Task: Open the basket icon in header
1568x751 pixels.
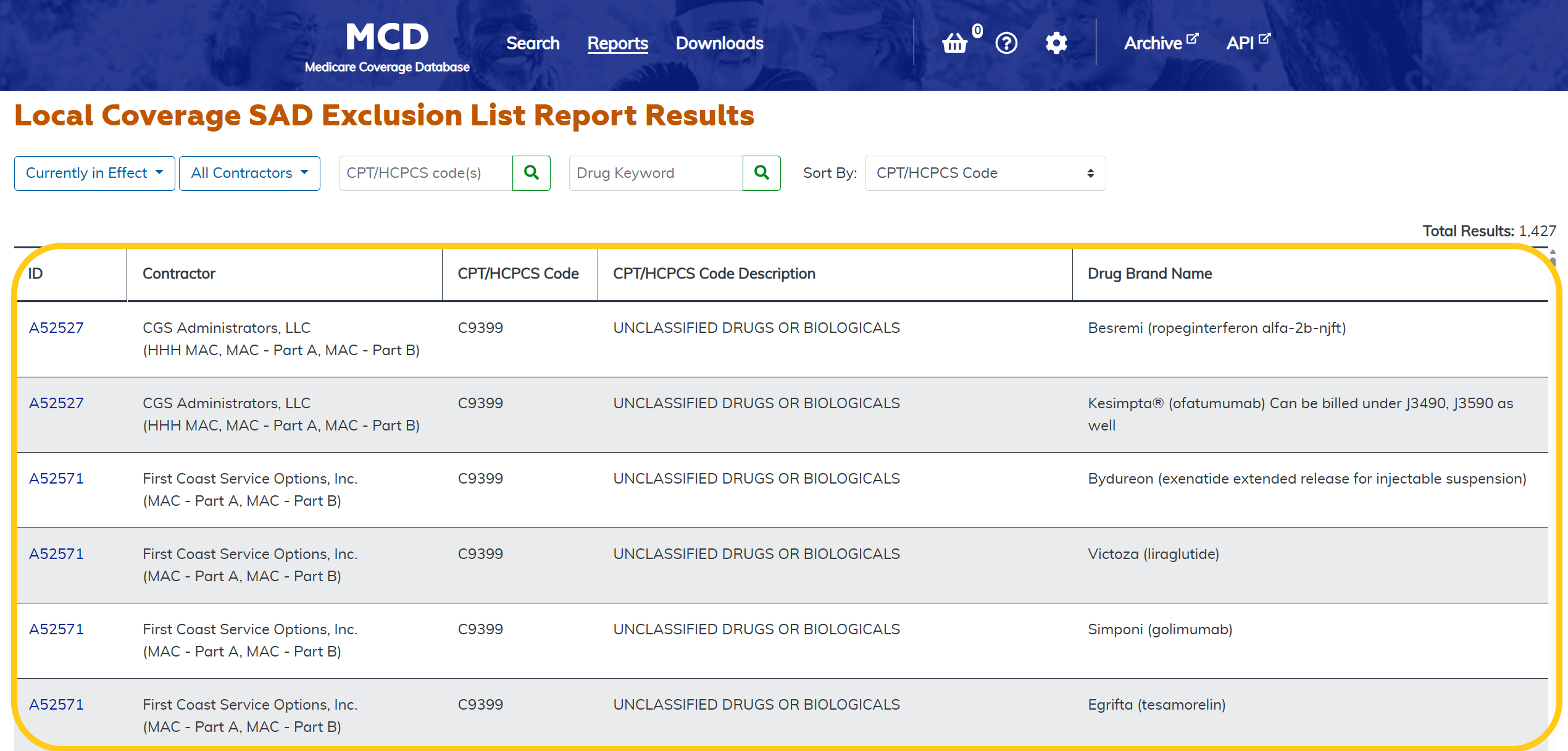Action: pyautogui.click(x=954, y=43)
